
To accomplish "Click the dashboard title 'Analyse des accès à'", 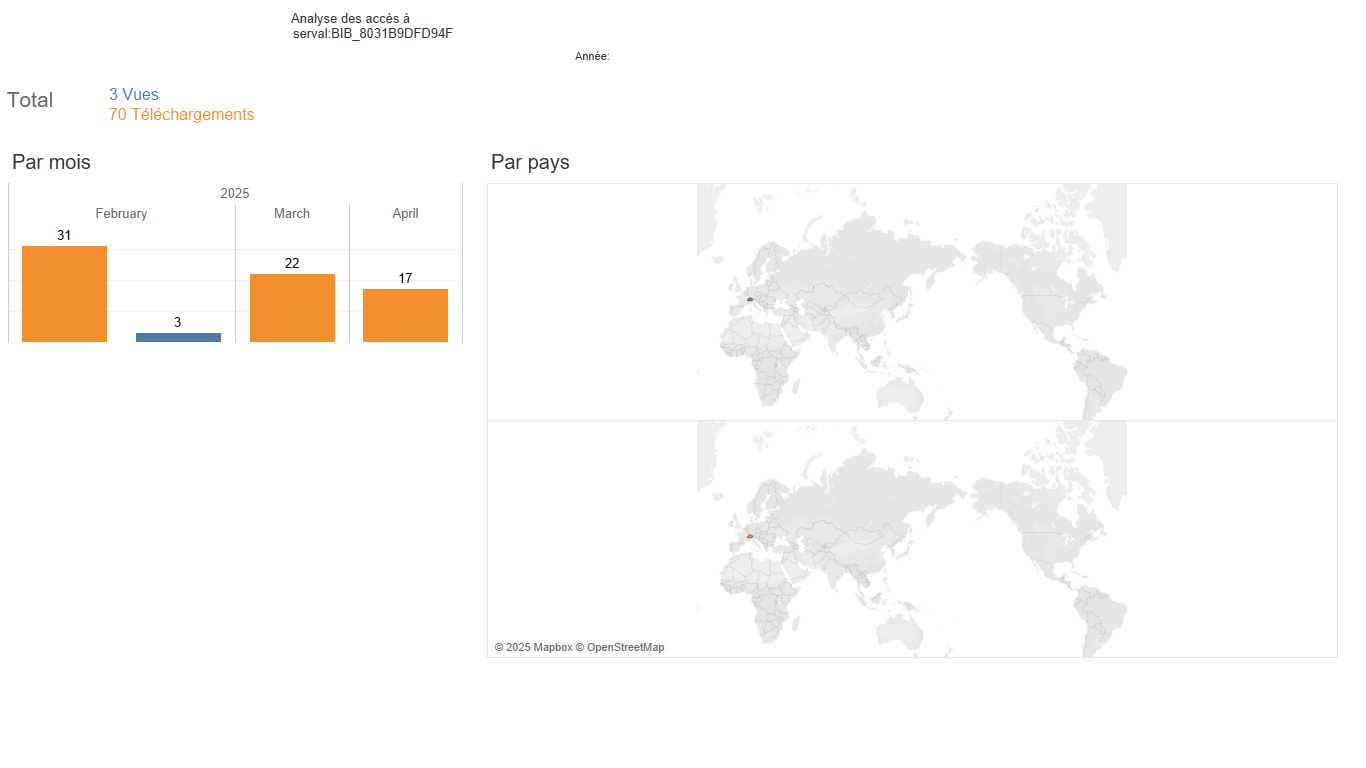I will click(350, 19).
